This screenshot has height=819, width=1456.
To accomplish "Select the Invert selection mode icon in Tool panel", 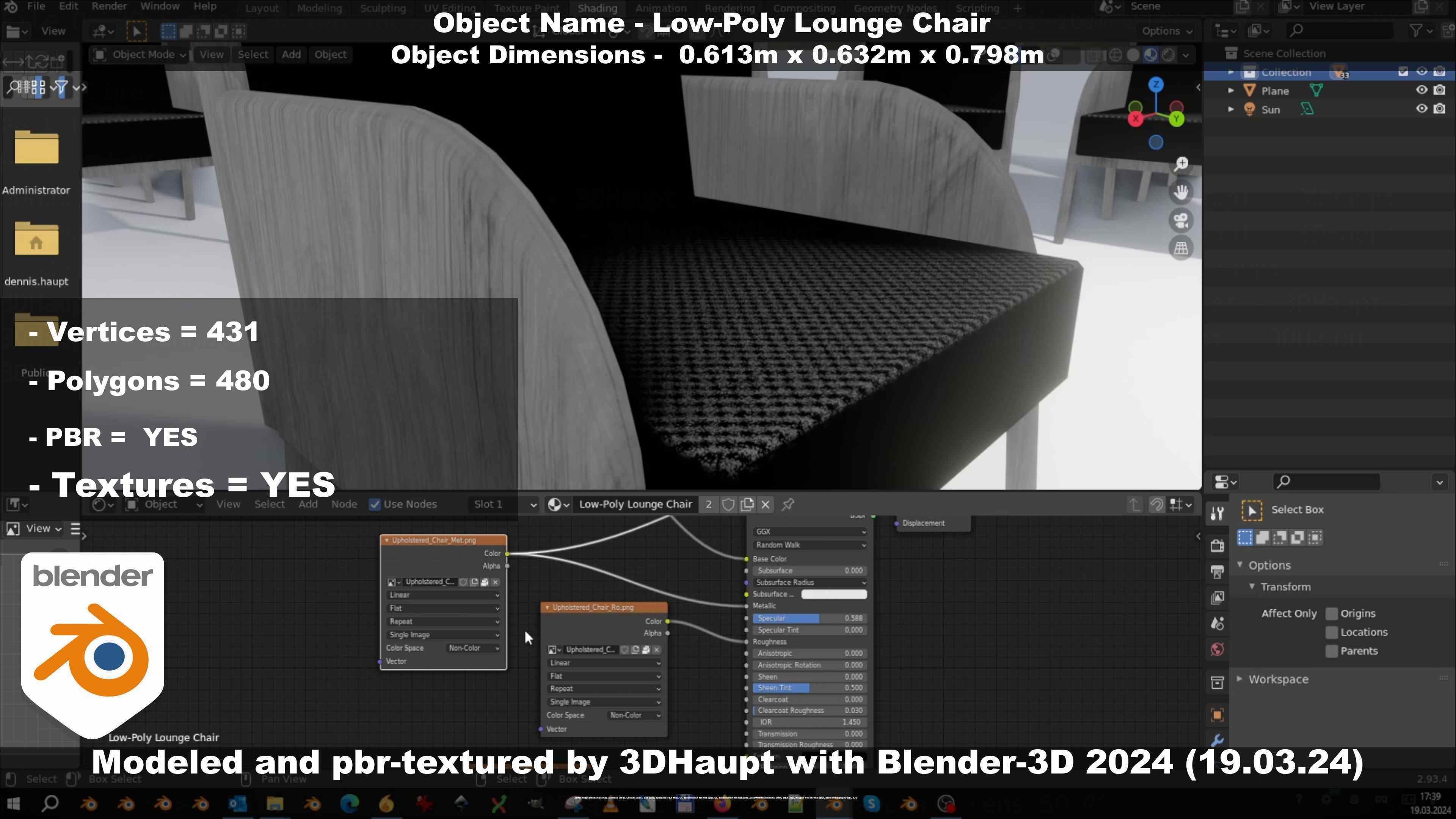I will click(x=1298, y=538).
